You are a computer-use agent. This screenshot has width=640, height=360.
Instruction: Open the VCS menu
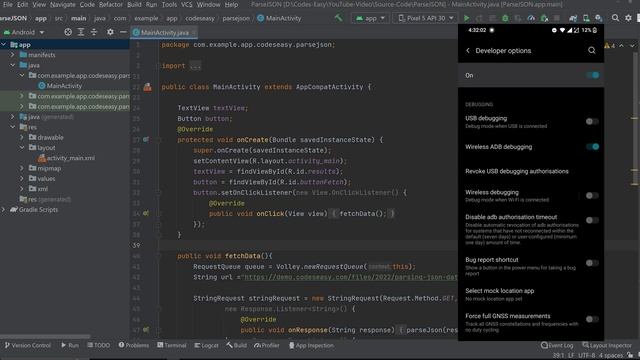187,4
